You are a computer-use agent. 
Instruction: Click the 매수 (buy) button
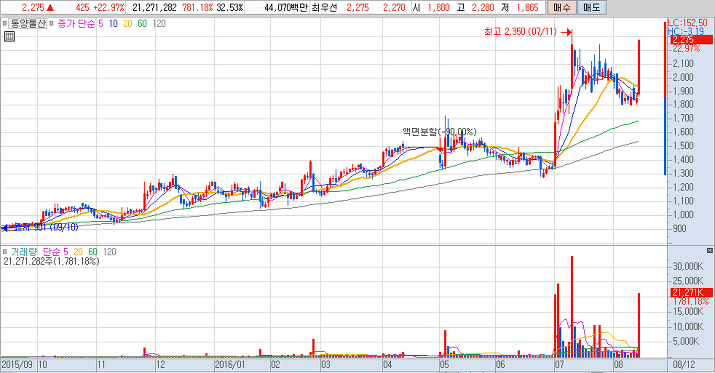point(562,7)
